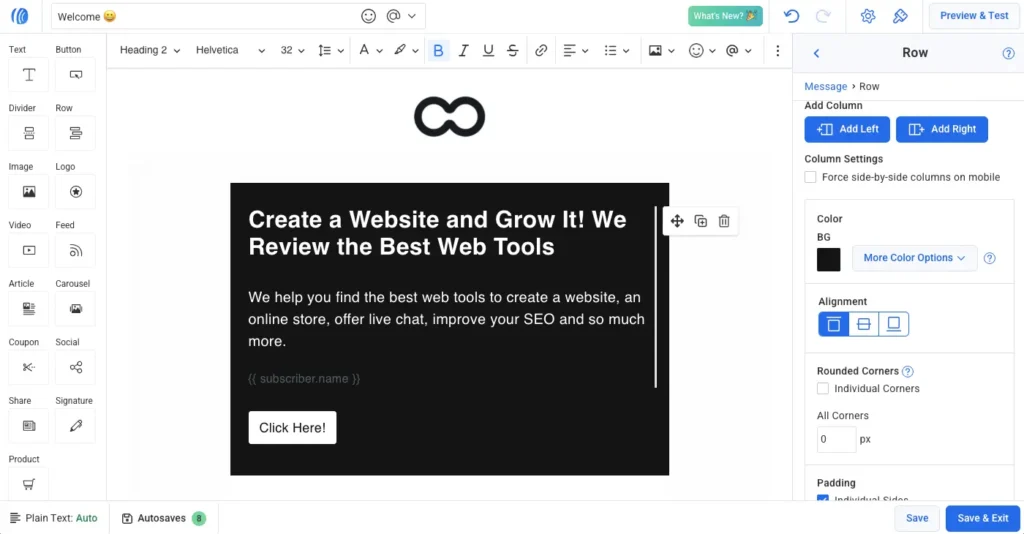Open the highlight color dropdown
The height and width of the screenshot is (534, 1024).
point(406,50)
